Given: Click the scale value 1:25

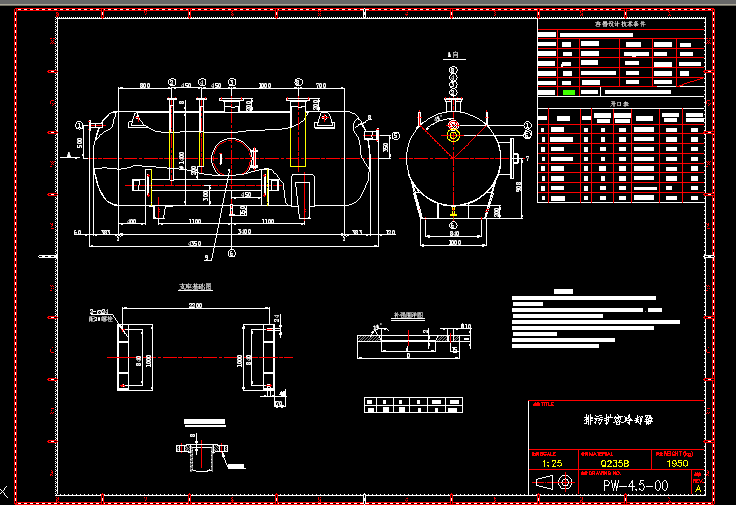Looking at the screenshot, I should [551, 463].
